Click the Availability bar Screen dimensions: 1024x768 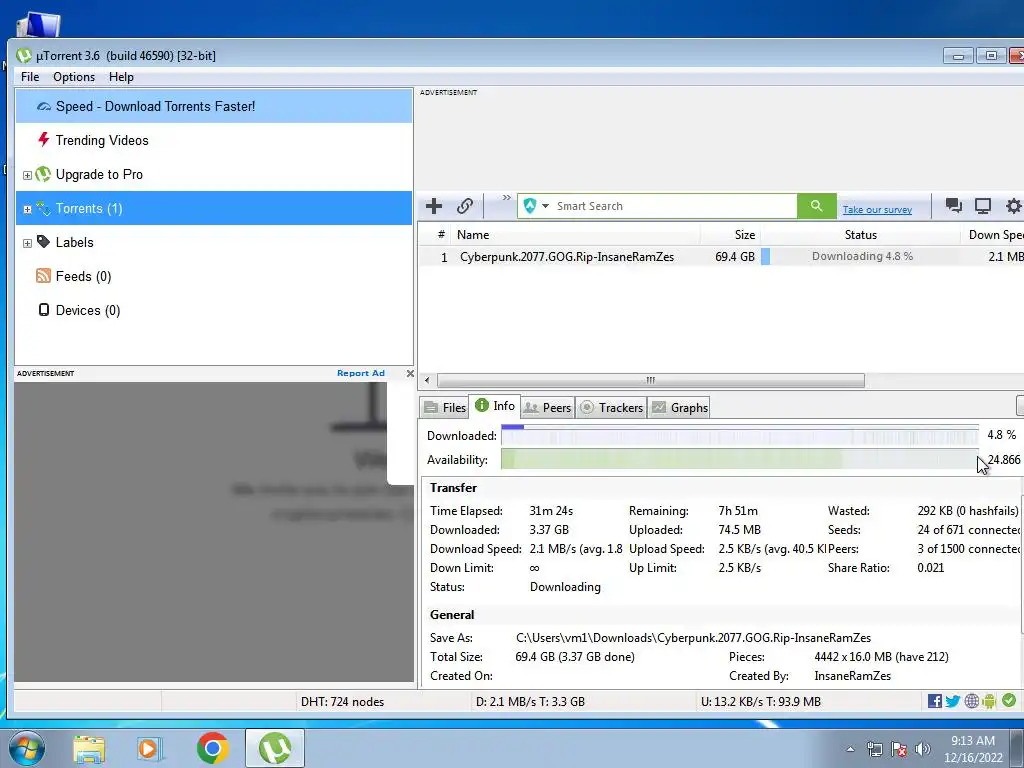coord(740,460)
